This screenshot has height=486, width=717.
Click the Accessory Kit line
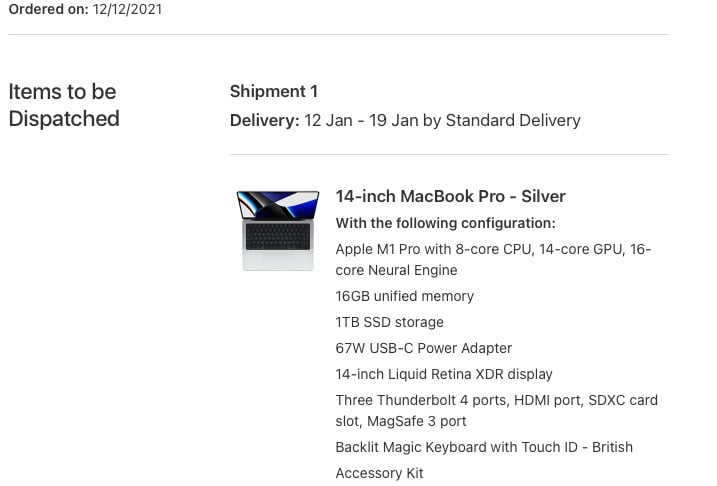pyautogui.click(x=380, y=473)
